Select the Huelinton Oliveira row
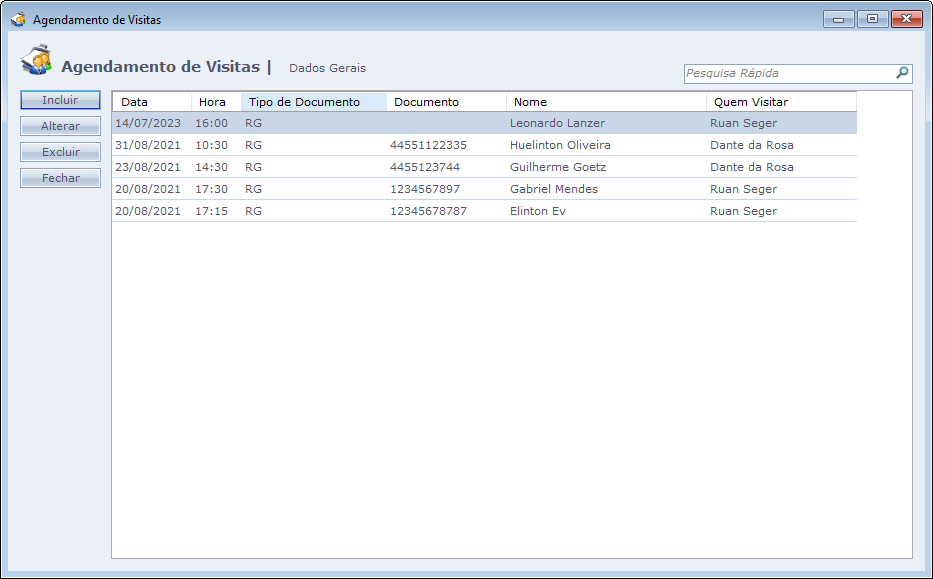 [560, 145]
